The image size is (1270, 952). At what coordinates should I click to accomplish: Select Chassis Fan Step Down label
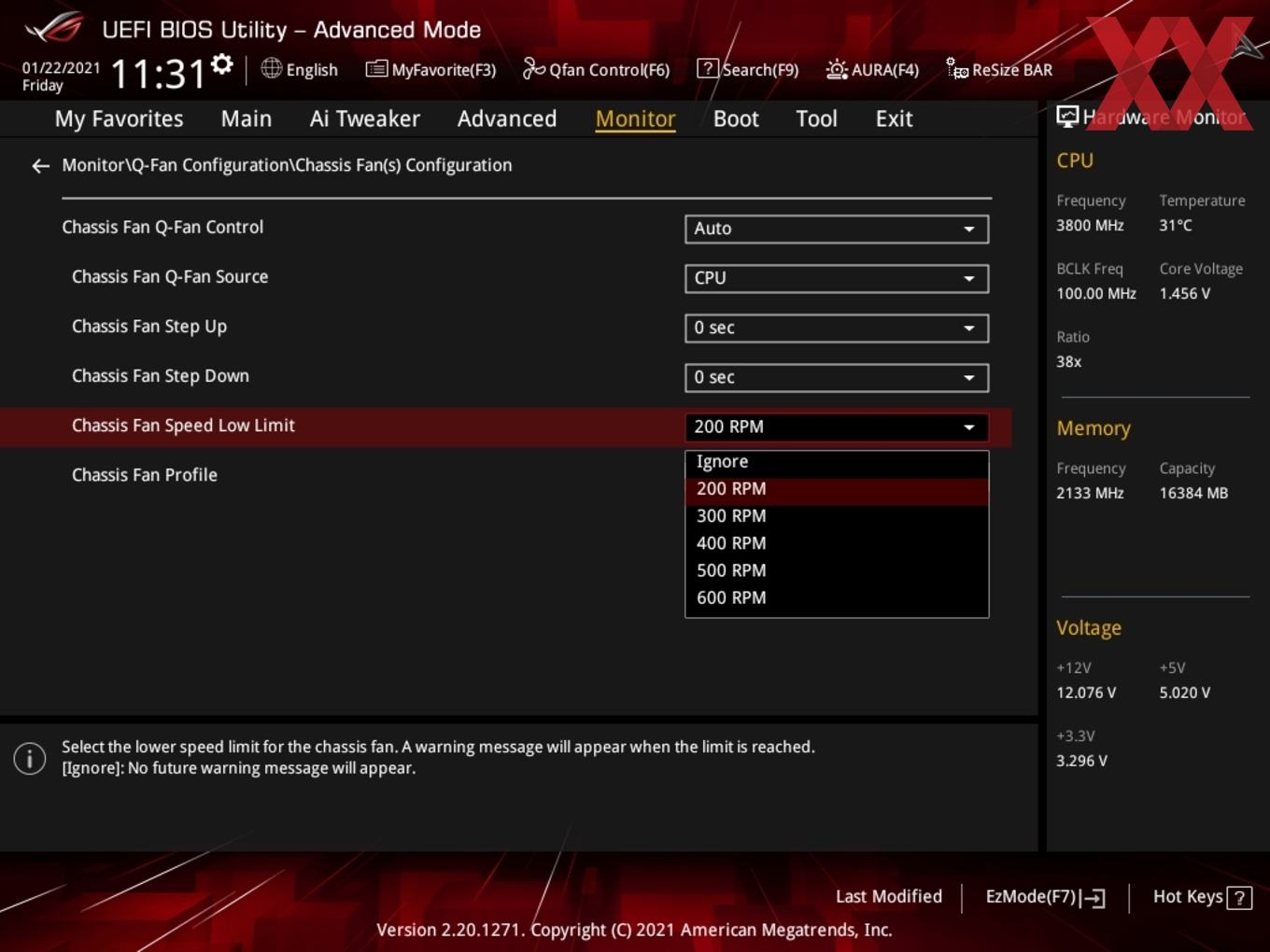pyautogui.click(x=161, y=376)
